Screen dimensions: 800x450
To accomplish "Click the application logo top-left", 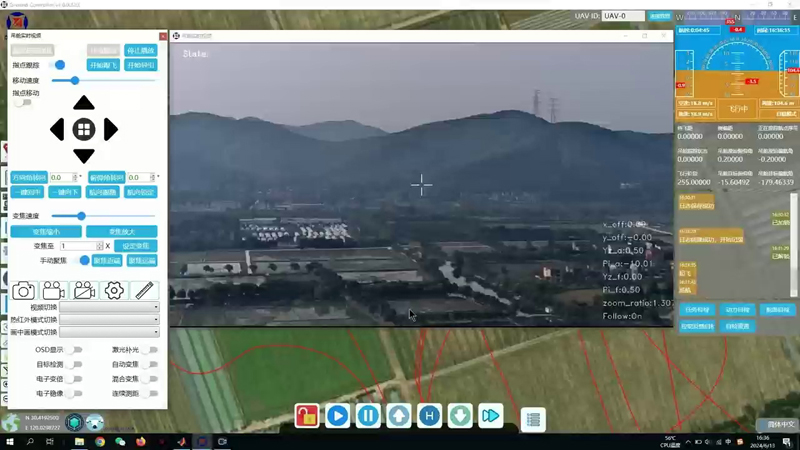I will pyautogui.click(x=17, y=21).
